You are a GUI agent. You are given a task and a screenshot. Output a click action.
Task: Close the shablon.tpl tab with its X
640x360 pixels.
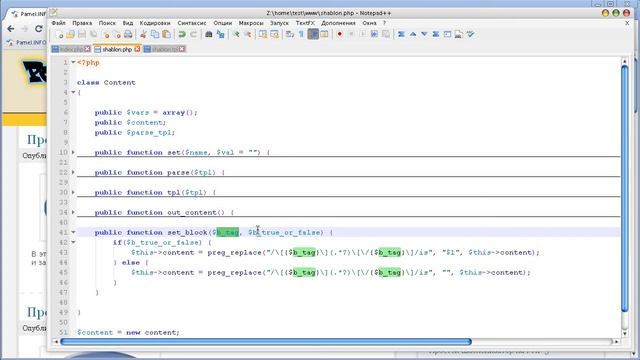[182, 49]
